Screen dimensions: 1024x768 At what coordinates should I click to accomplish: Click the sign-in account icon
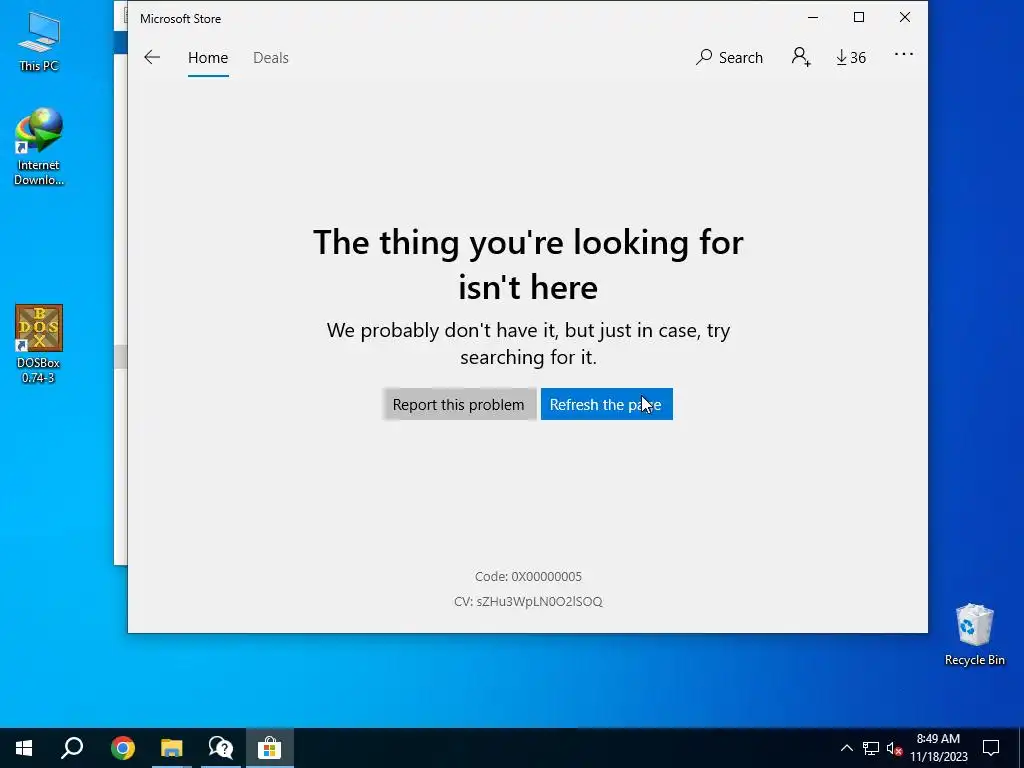(x=801, y=57)
